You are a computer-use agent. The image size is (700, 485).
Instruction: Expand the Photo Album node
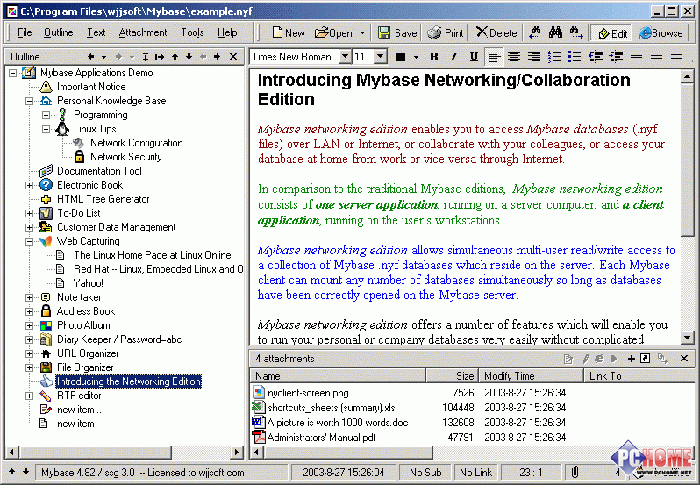point(29,326)
